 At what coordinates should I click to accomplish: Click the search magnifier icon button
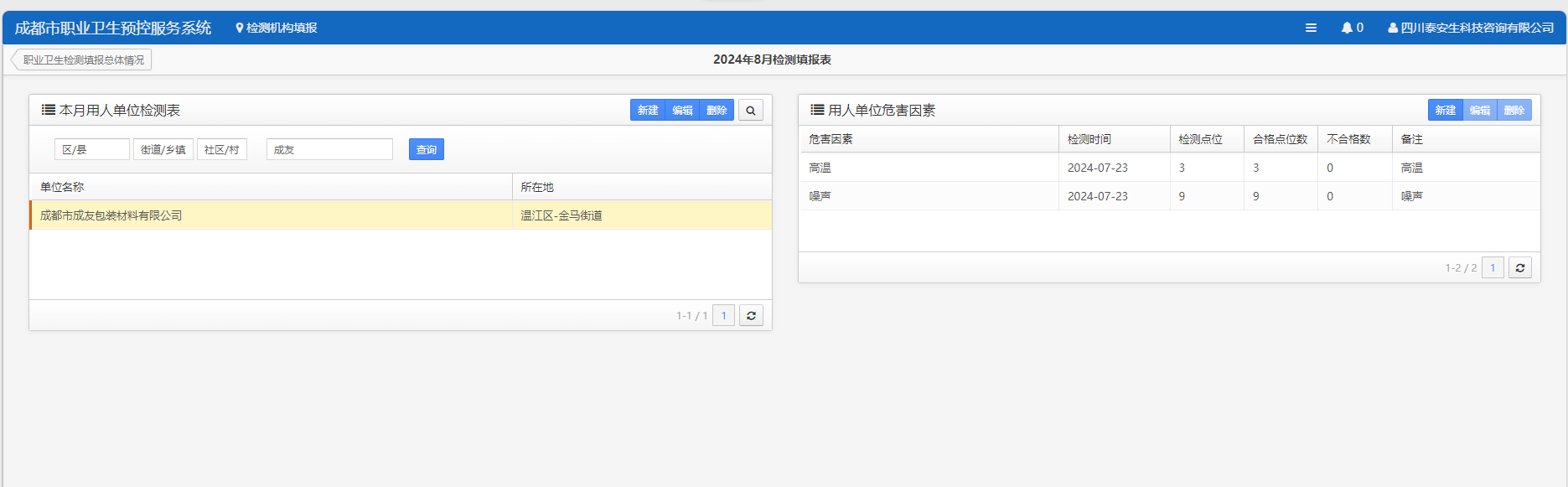[751, 111]
